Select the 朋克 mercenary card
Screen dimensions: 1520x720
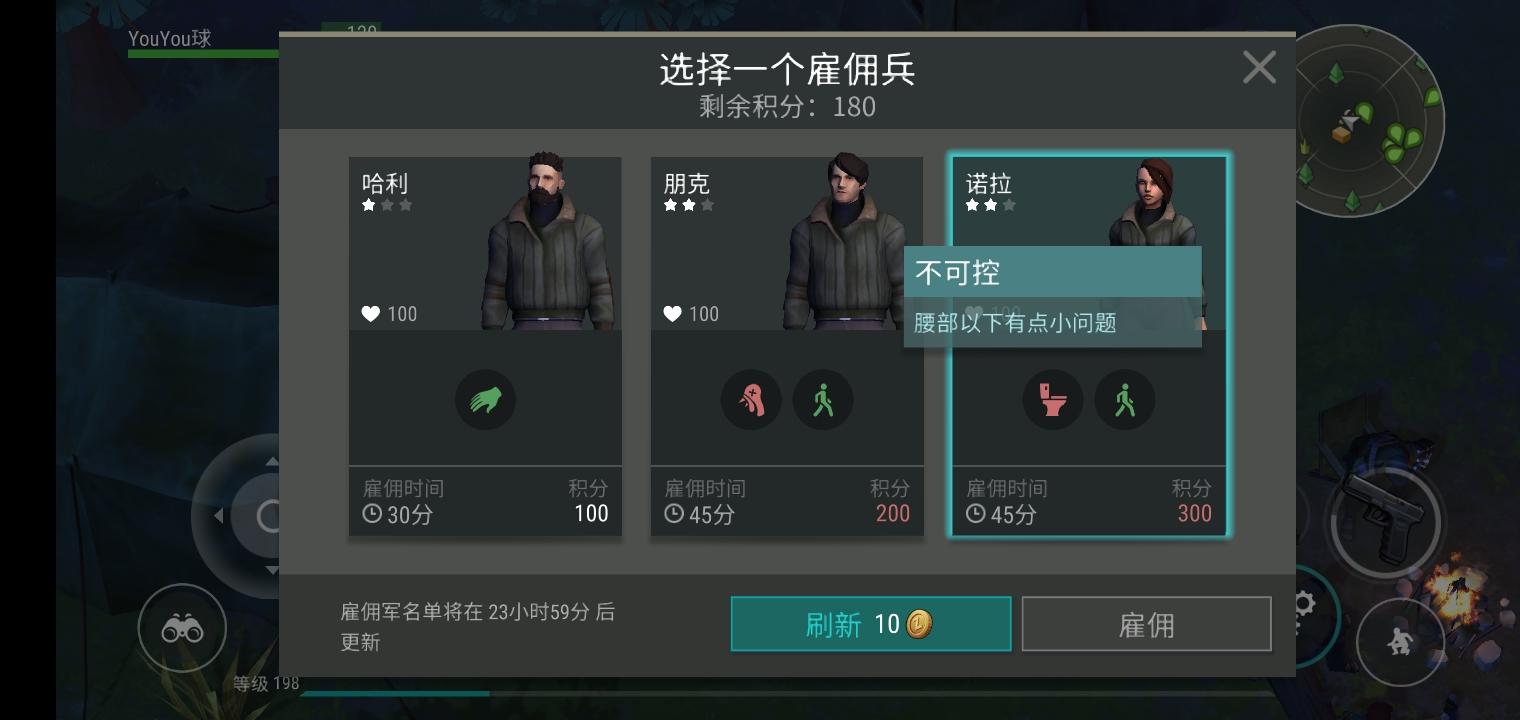[x=787, y=346]
